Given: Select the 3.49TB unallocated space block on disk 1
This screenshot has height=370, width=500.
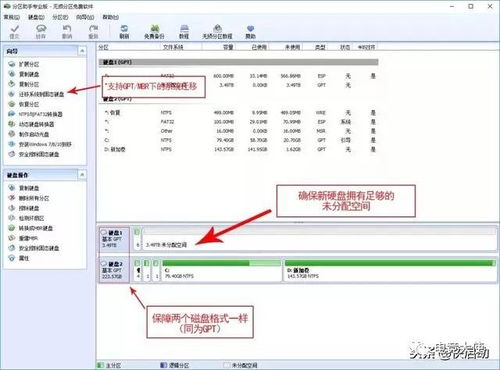Looking at the screenshot, I should (x=319, y=239).
